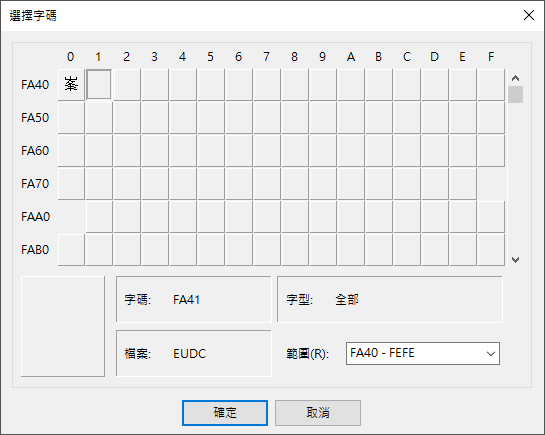Click the column header A
This screenshot has width=545, height=435.
[x=351, y=57]
